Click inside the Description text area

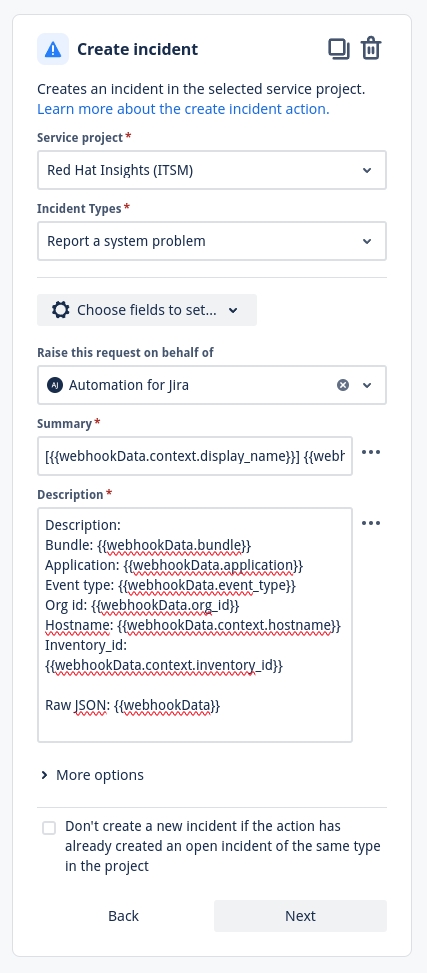click(x=195, y=625)
